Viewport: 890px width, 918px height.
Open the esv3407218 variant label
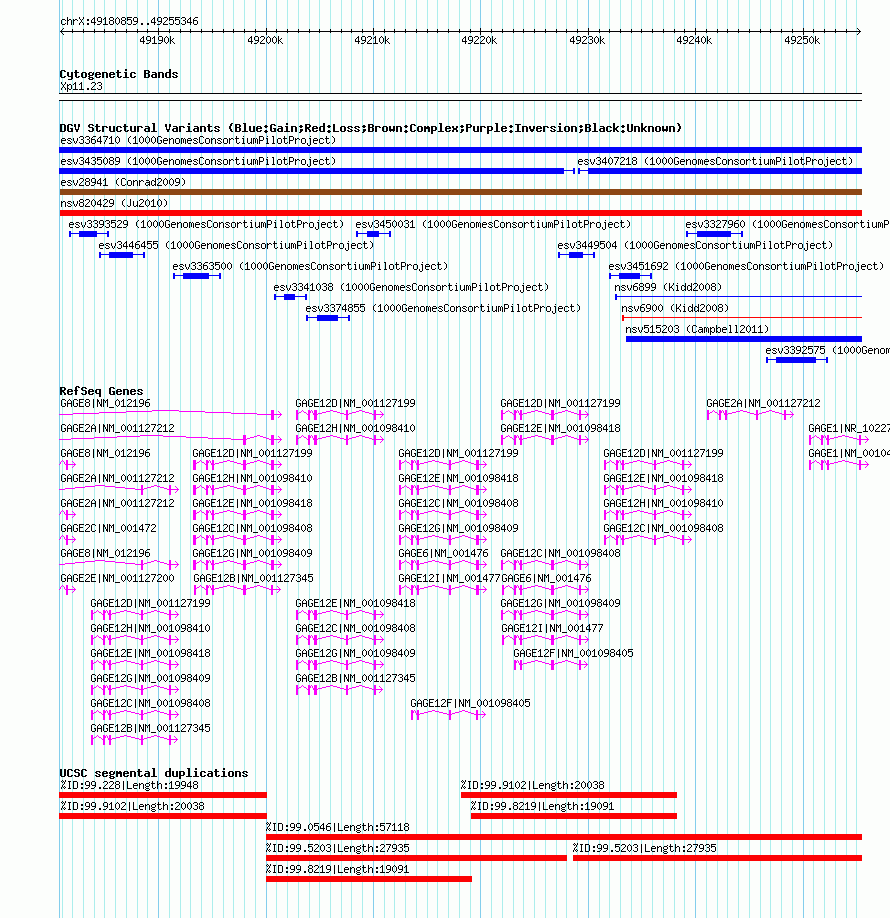pyautogui.click(x=715, y=161)
